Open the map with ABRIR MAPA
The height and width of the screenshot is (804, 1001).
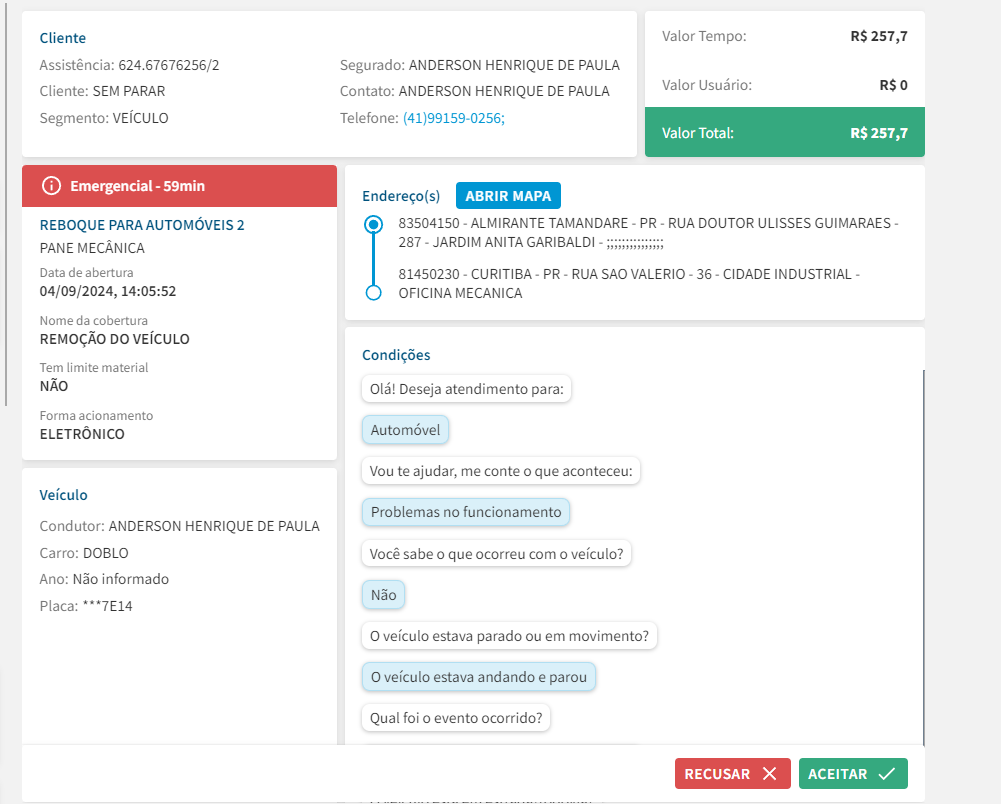[x=509, y=196]
